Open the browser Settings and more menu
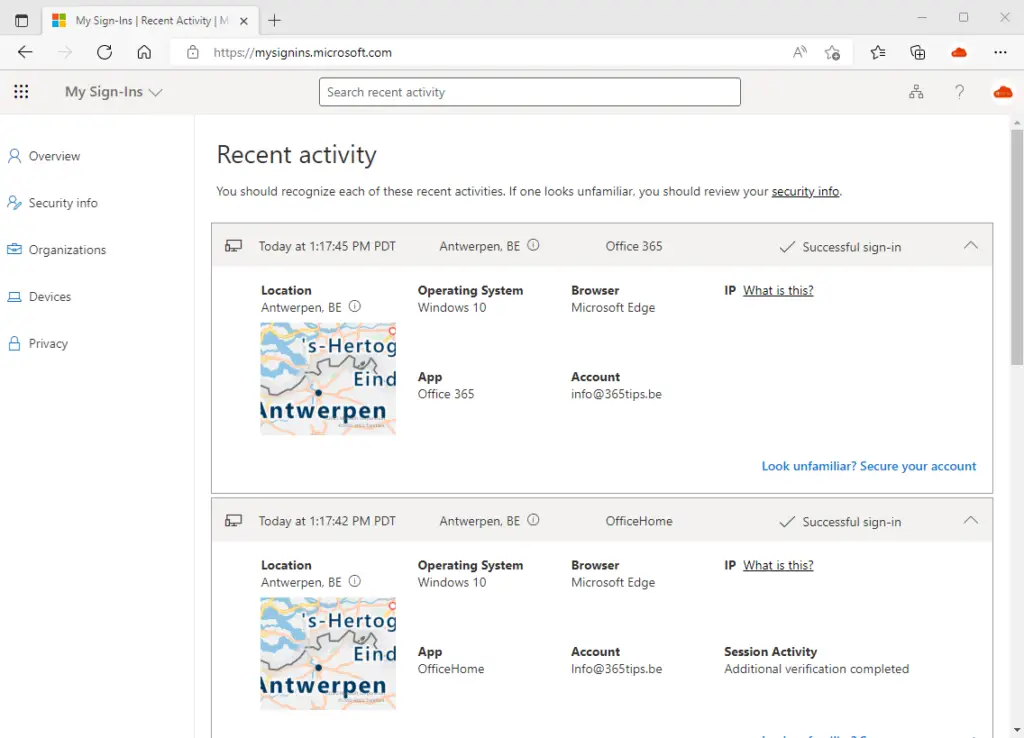Viewport: 1024px width, 738px height. click(1000, 52)
